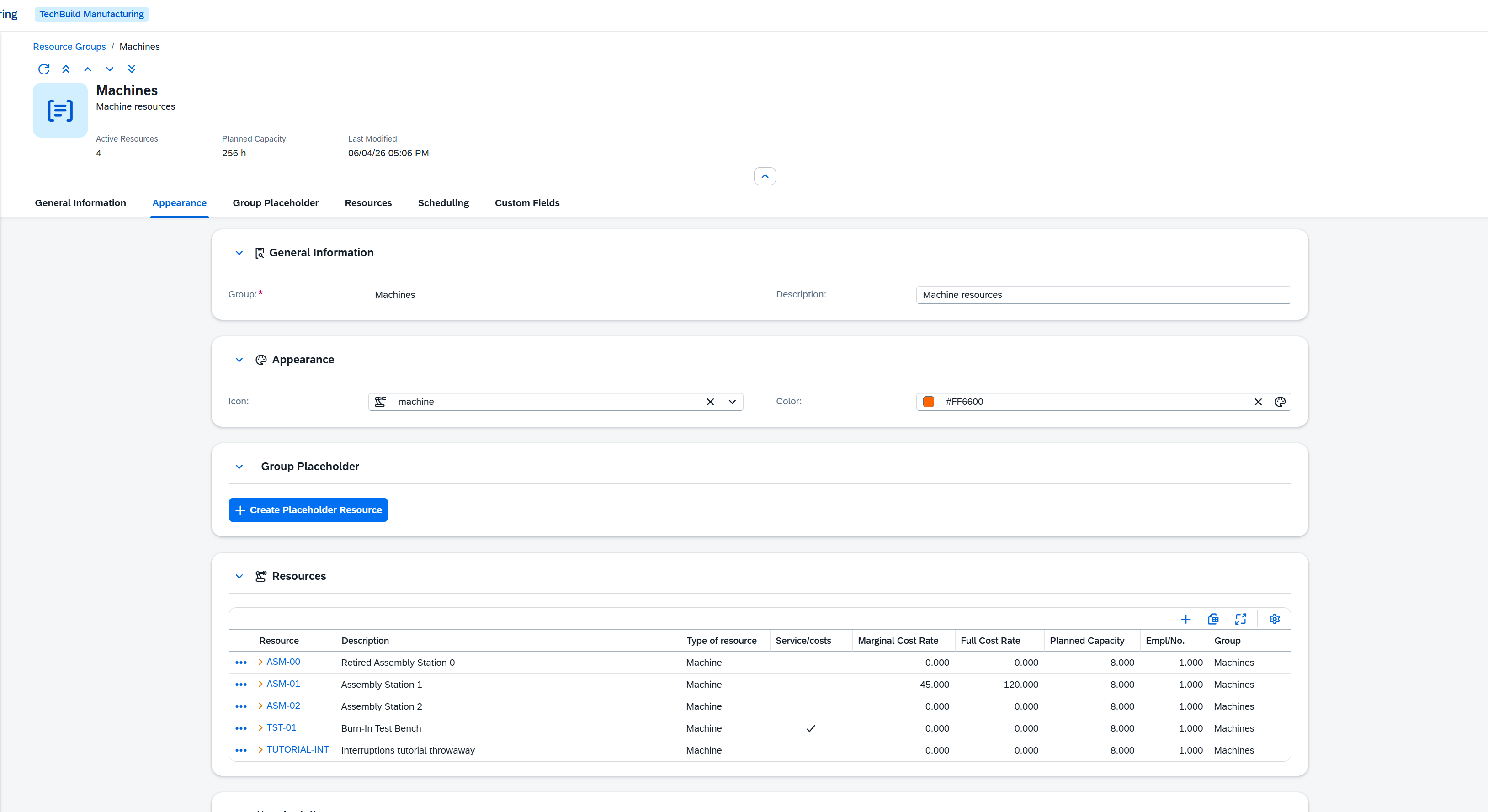The height and width of the screenshot is (812, 1488).
Task: Expand the TUTORIAL-INT row arrow
Action: (x=260, y=750)
